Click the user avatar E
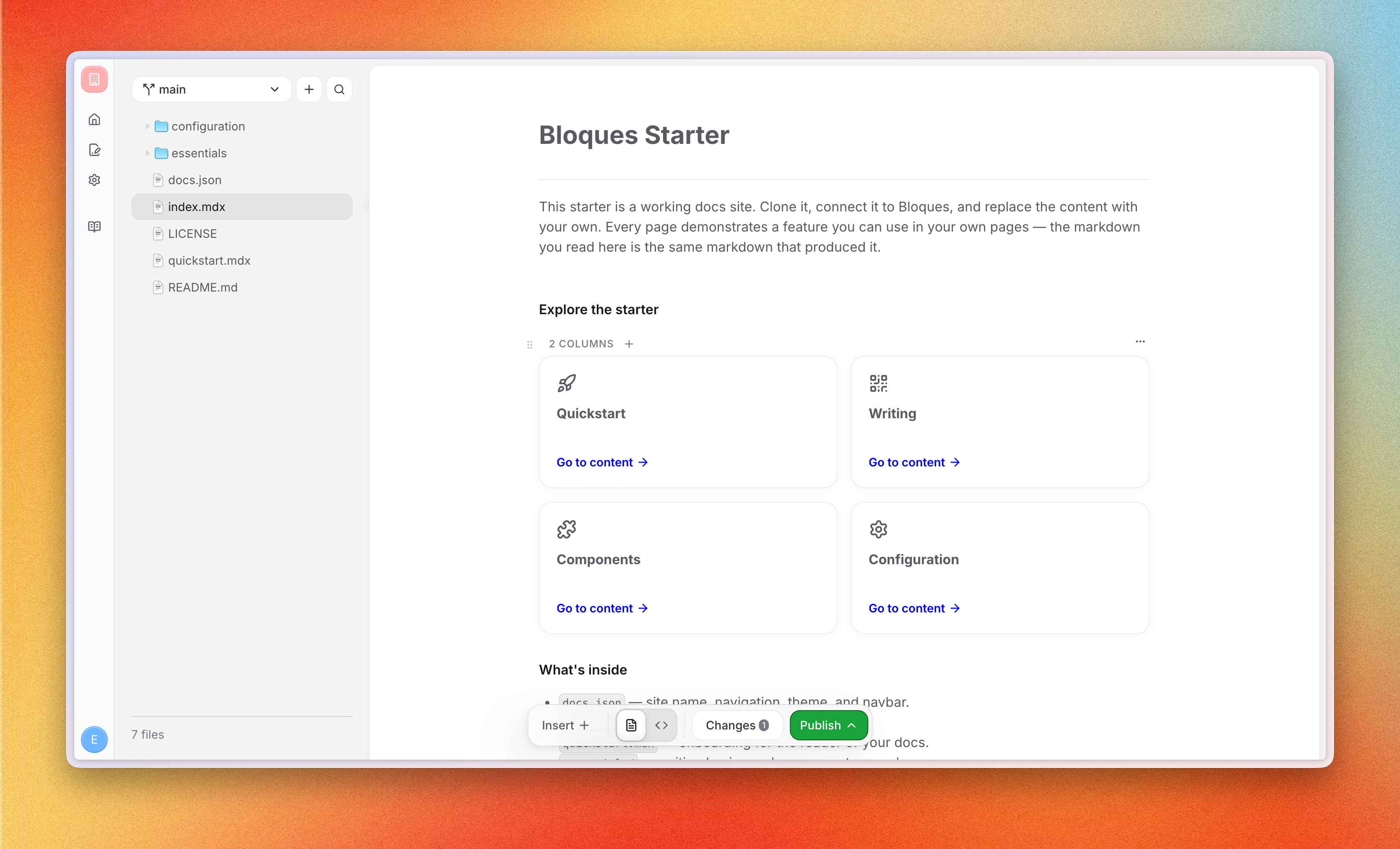This screenshot has width=1400, height=849. [x=94, y=740]
